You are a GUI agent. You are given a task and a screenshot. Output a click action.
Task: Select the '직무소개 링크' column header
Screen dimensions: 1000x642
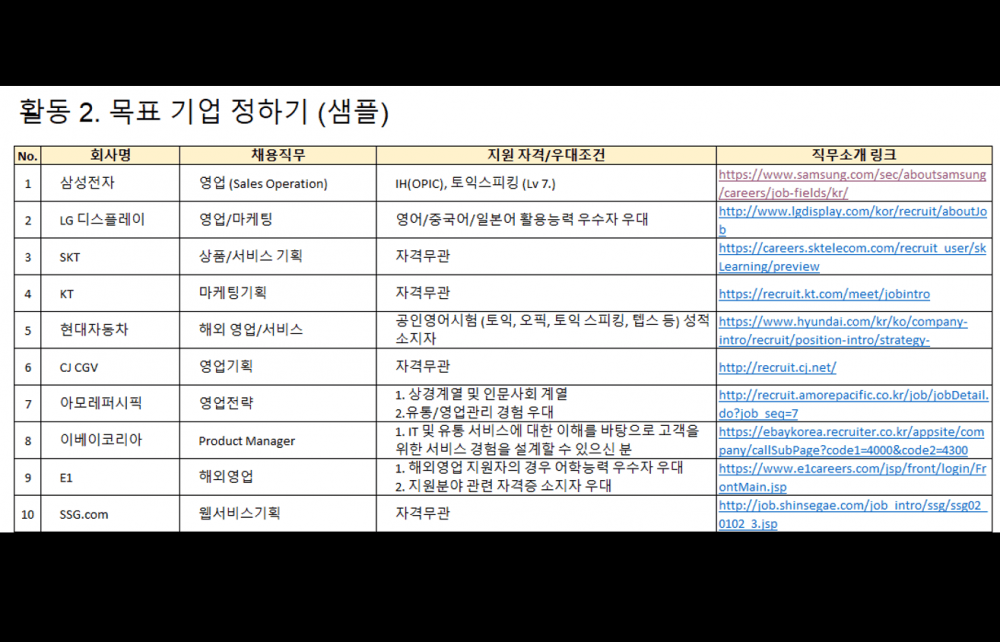pyautogui.click(x=854, y=155)
